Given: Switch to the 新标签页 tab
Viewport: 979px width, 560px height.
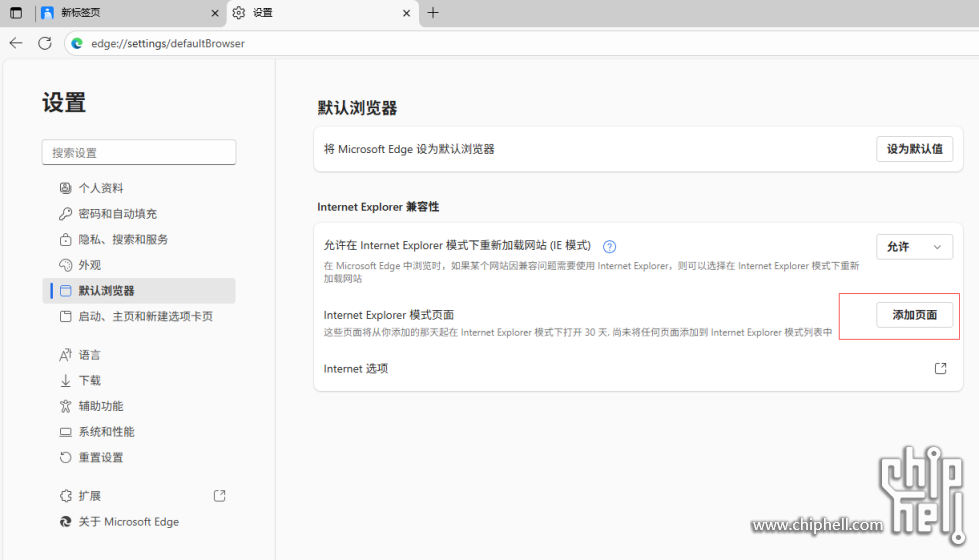Looking at the screenshot, I should point(131,13).
